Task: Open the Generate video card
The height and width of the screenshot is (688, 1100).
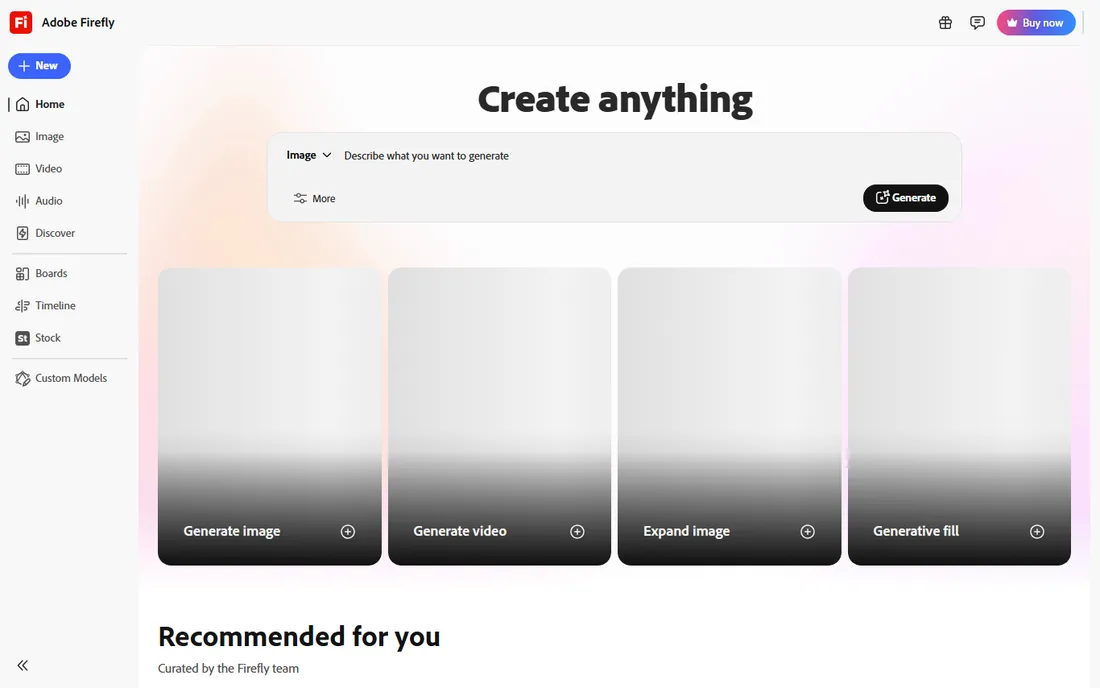Action: (x=499, y=417)
